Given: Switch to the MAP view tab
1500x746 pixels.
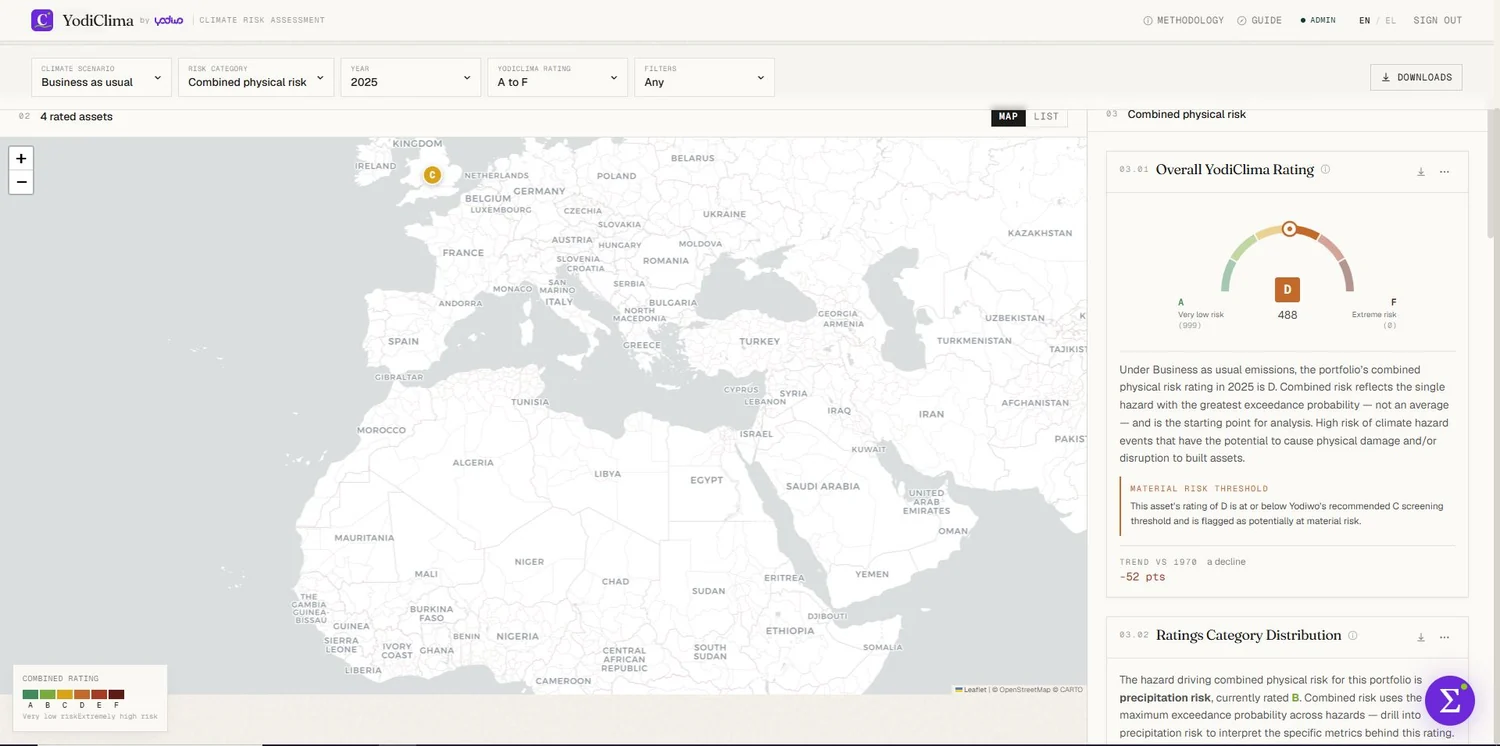Looking at the screenshot, I should click(1008, 117).
